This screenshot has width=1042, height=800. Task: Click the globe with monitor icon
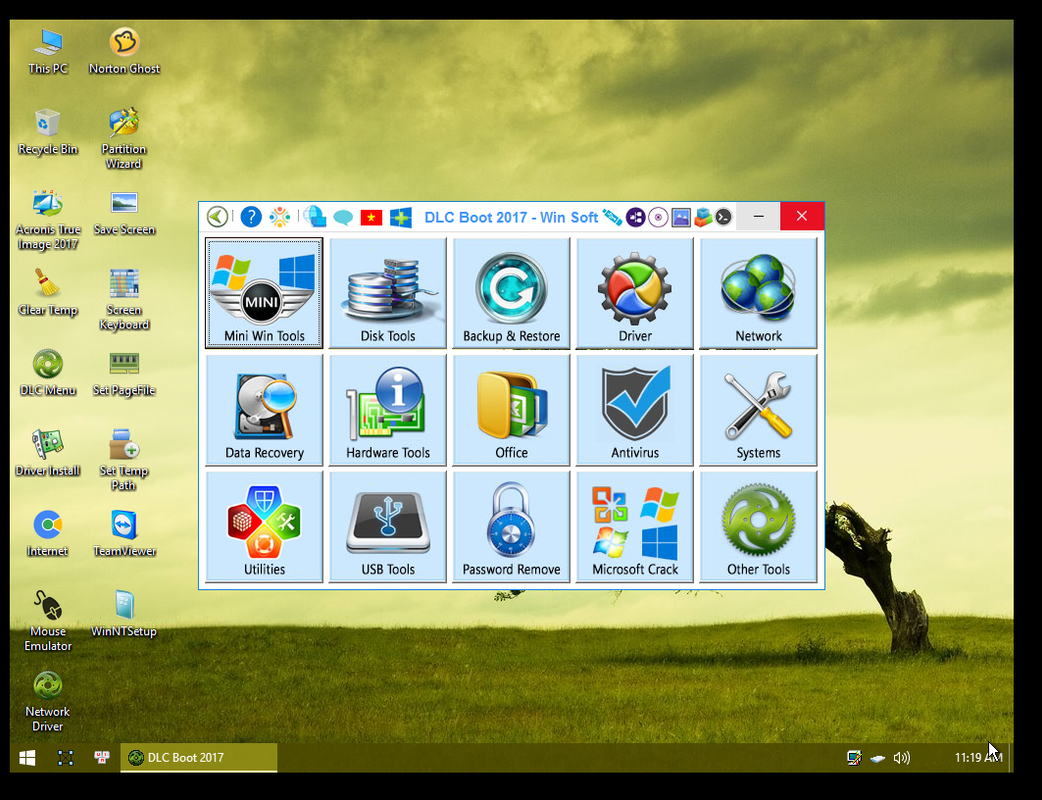(314, 217)
